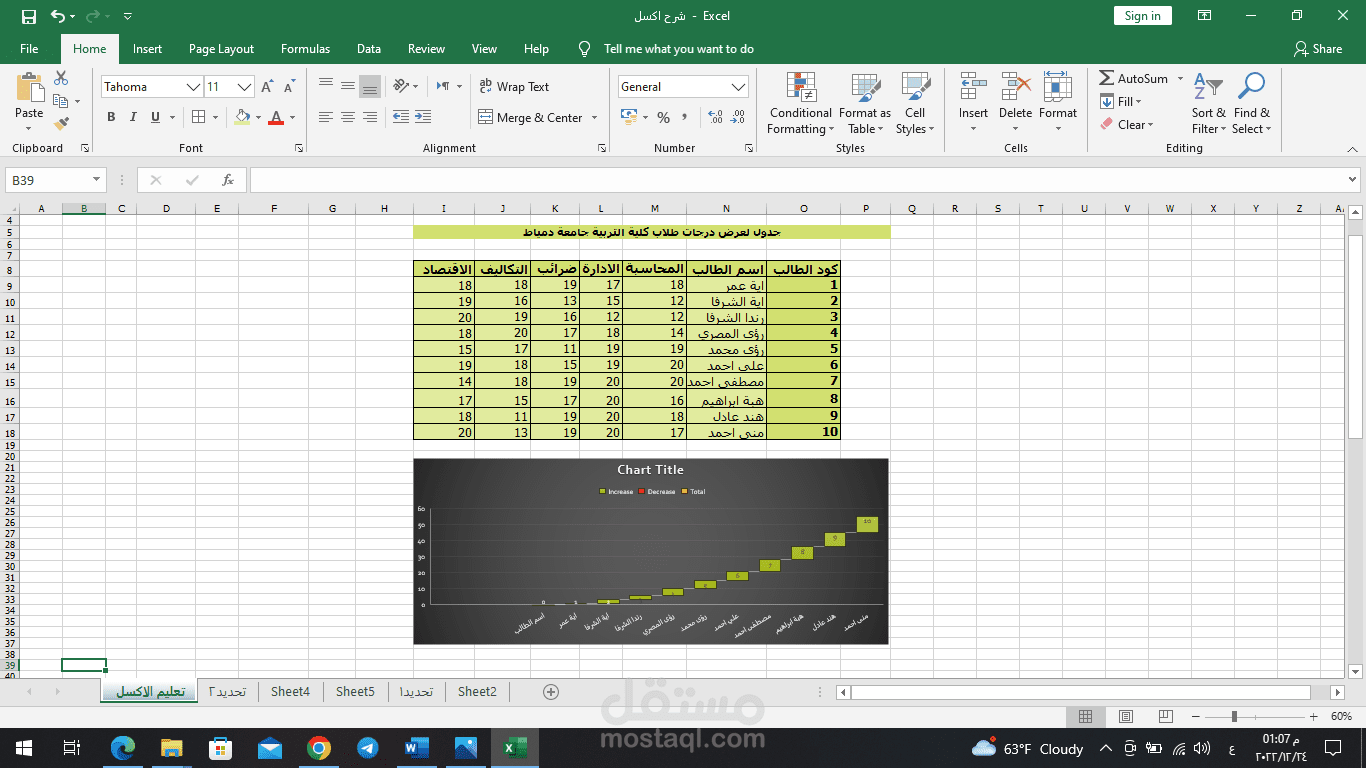Open the Cell Styles gallery

pos(915,103)
